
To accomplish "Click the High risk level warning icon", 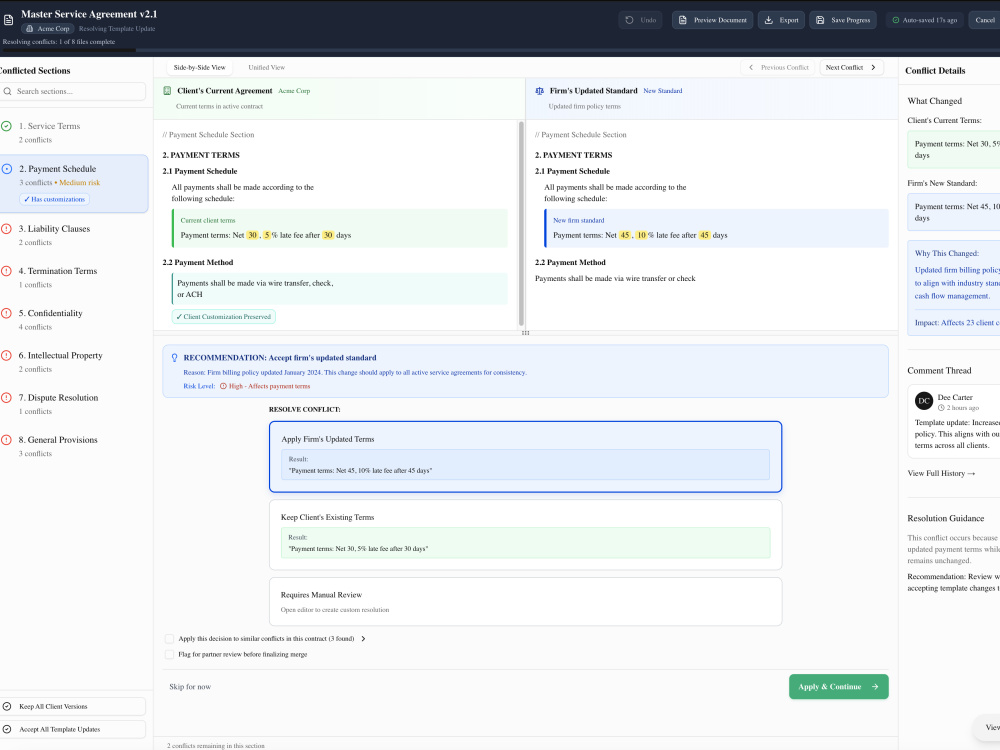I will coord(223,386).
